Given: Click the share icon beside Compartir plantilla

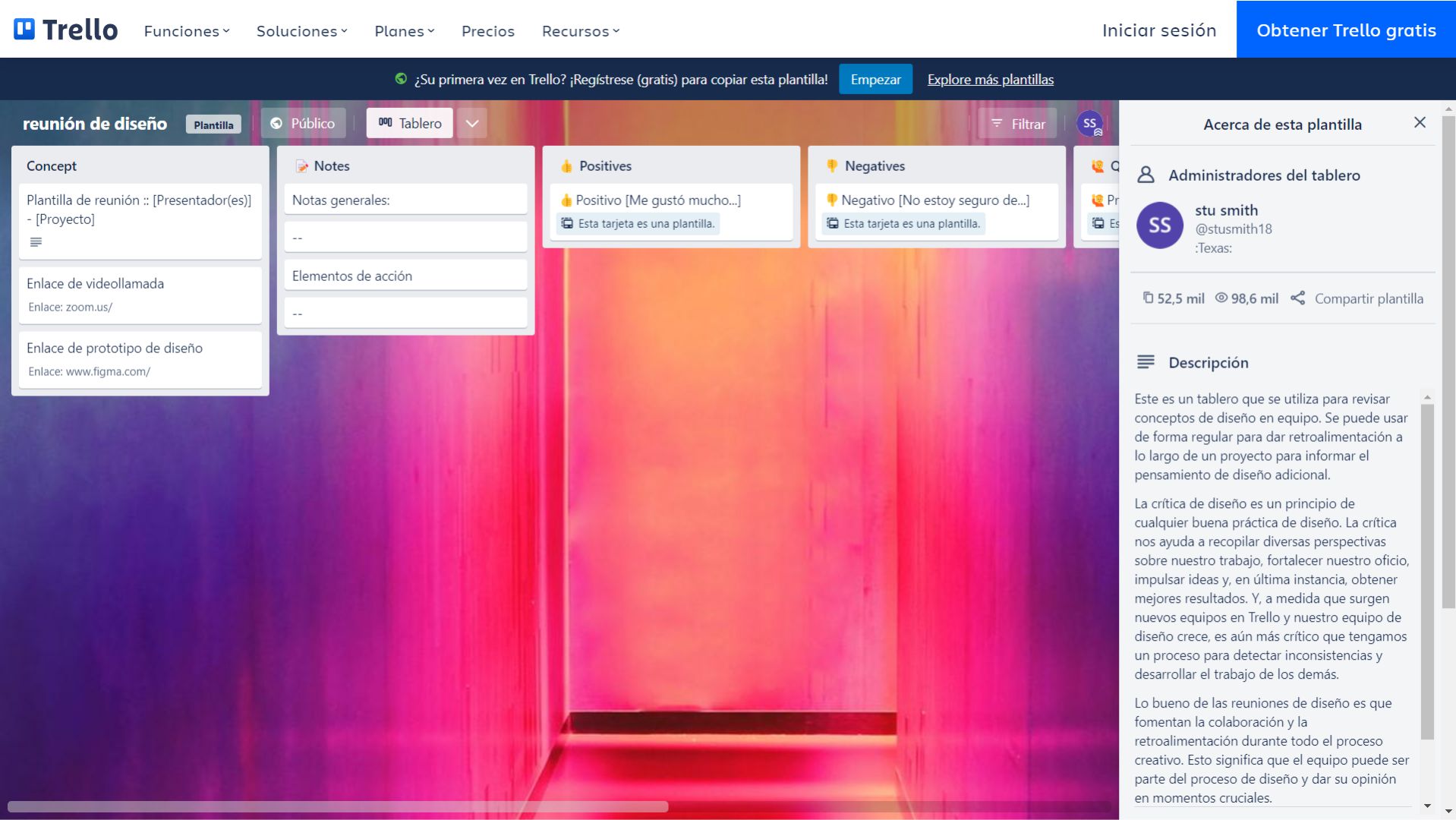Looking at the screenshot, I should pyautogui.click(x=1298, y=298).
